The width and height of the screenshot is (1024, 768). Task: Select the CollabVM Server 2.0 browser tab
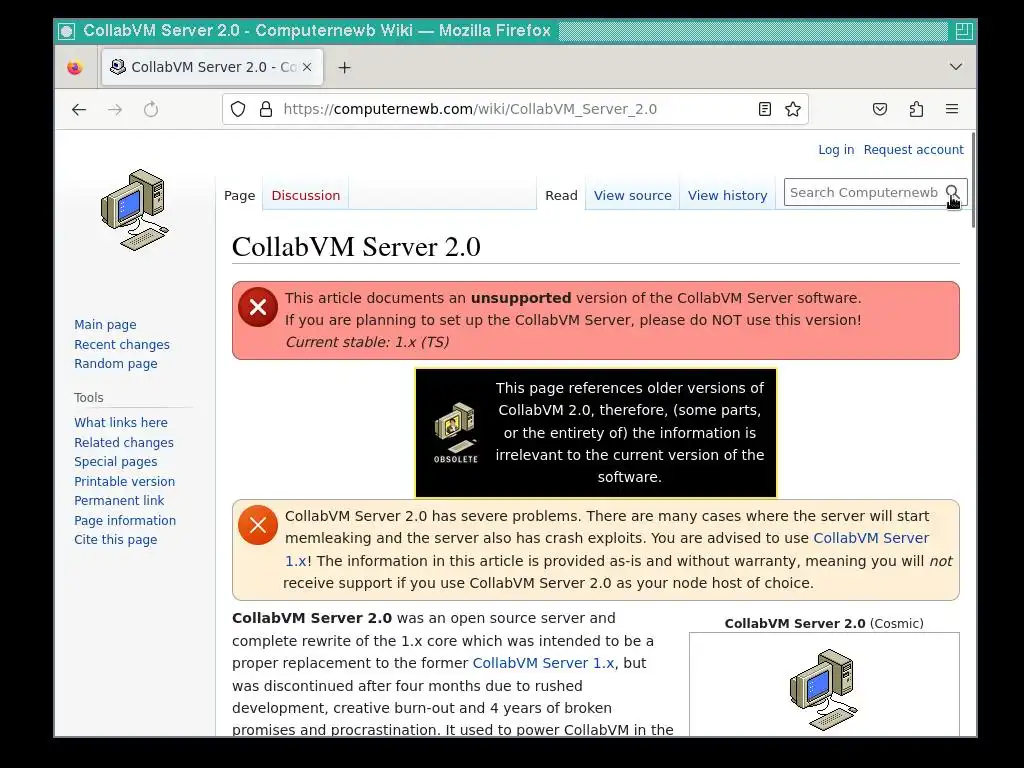pyautogui.click(x=212, y=67)
